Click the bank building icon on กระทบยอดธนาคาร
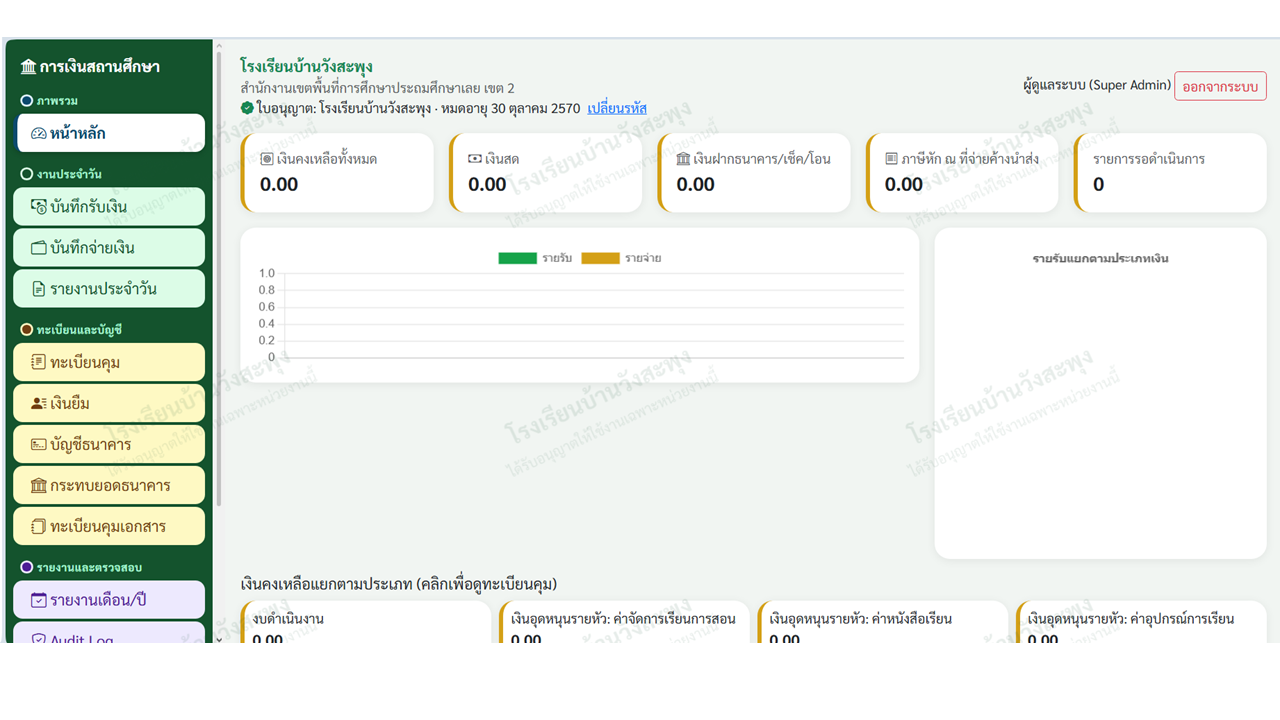1280x720 pixels. click(38, 485)
